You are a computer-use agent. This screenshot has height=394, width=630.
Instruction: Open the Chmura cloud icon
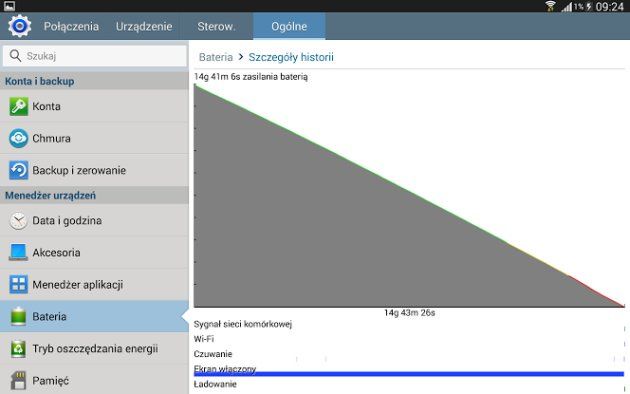click(18, 138)
